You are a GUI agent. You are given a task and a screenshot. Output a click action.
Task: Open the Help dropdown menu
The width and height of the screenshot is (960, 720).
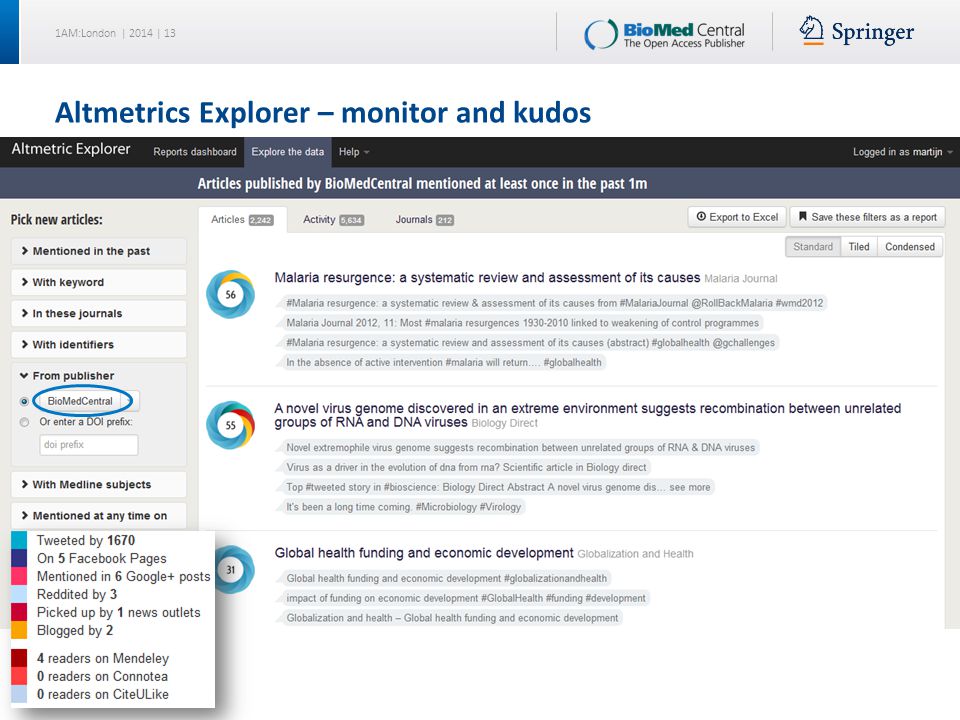pos(354,152)
